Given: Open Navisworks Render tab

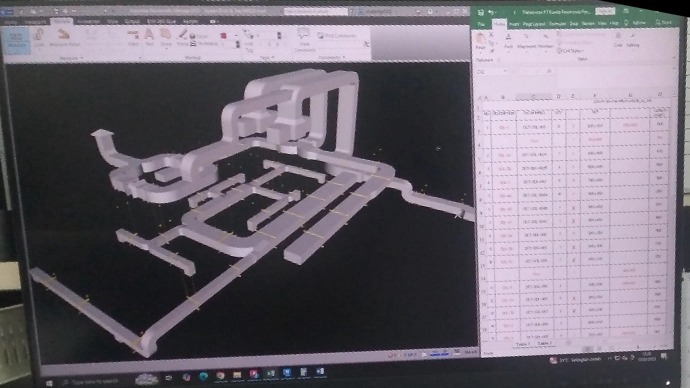Looking at the screenshot, I should [x=190, y=21].
